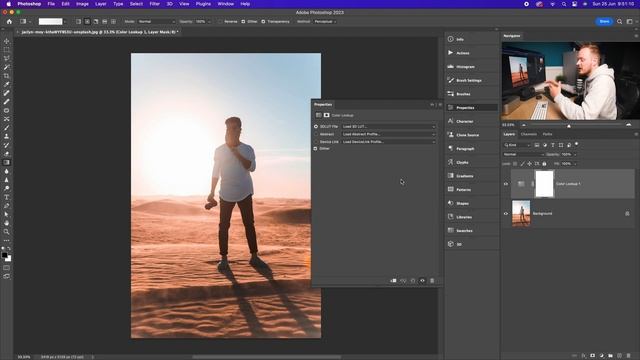Select the Device Link radio button

(316, 142)
